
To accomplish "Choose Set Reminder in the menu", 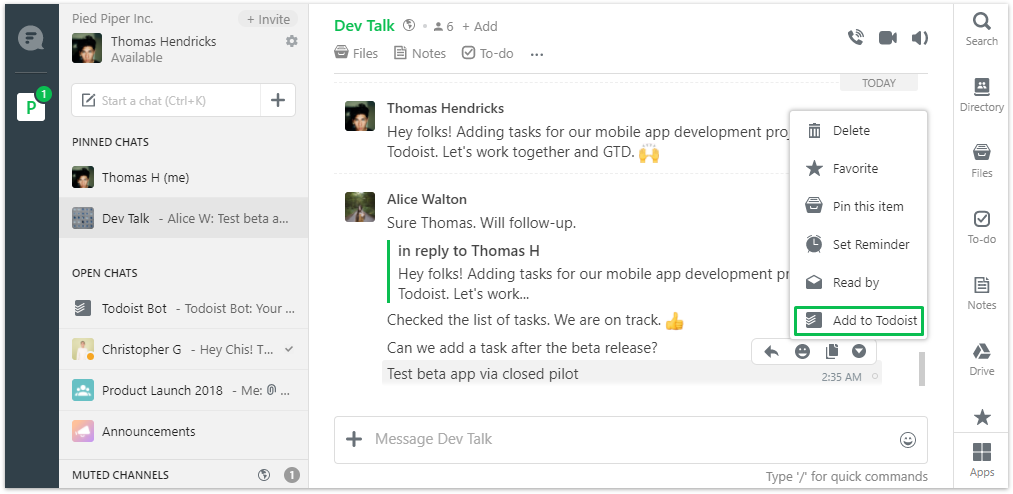I will tap(859, 245).
